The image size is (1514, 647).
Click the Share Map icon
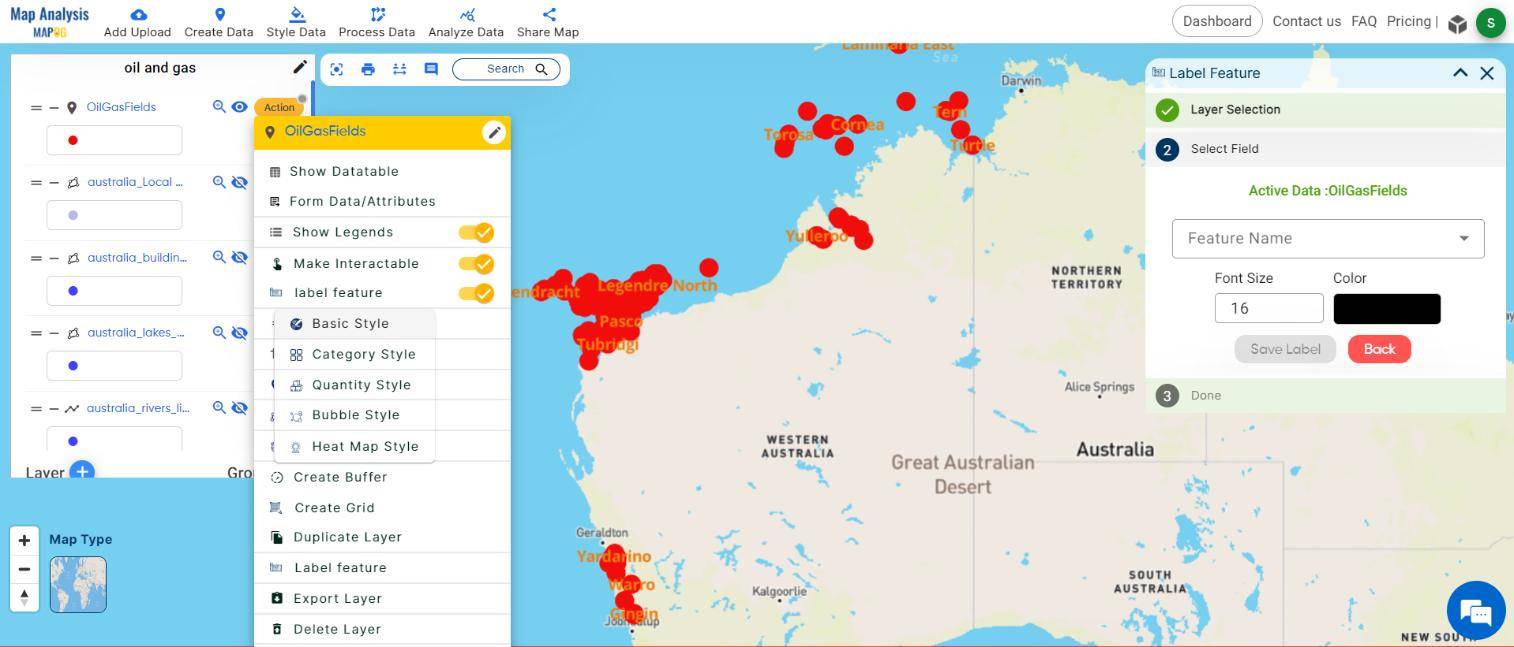coord(548,14)
